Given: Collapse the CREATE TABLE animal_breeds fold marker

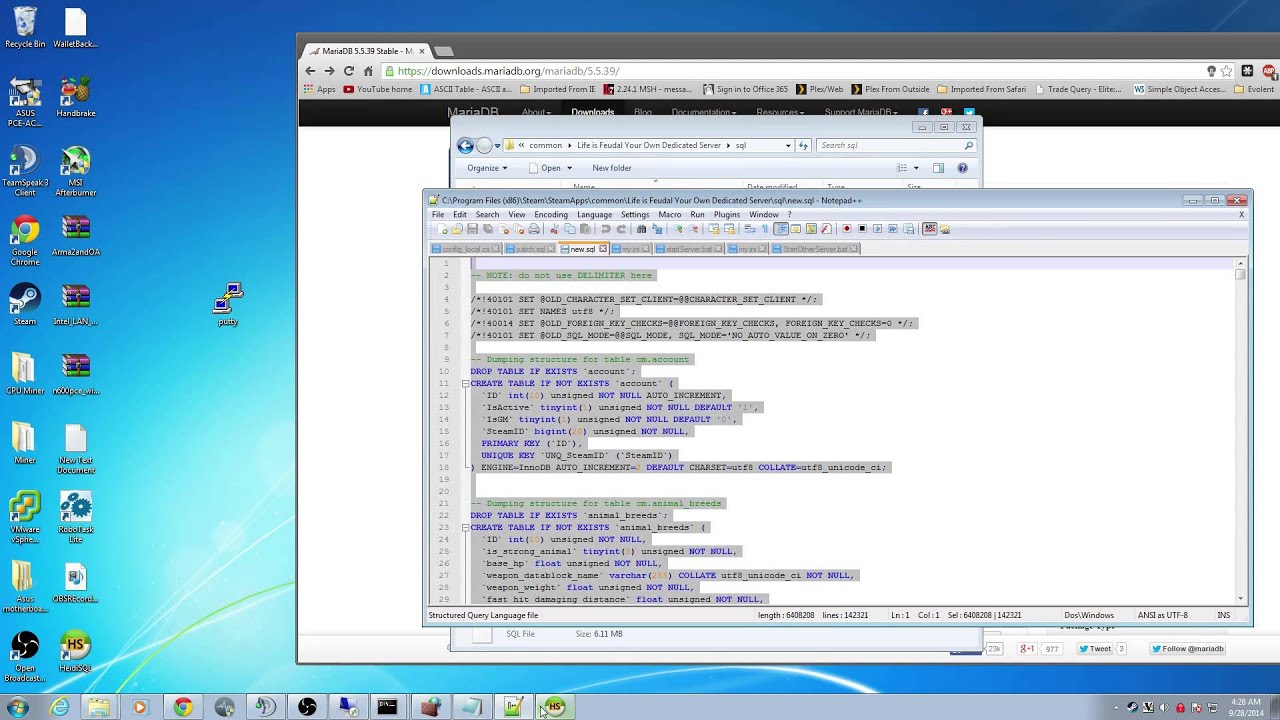Looking at the screenshot, I should click(x=465, y=527).
